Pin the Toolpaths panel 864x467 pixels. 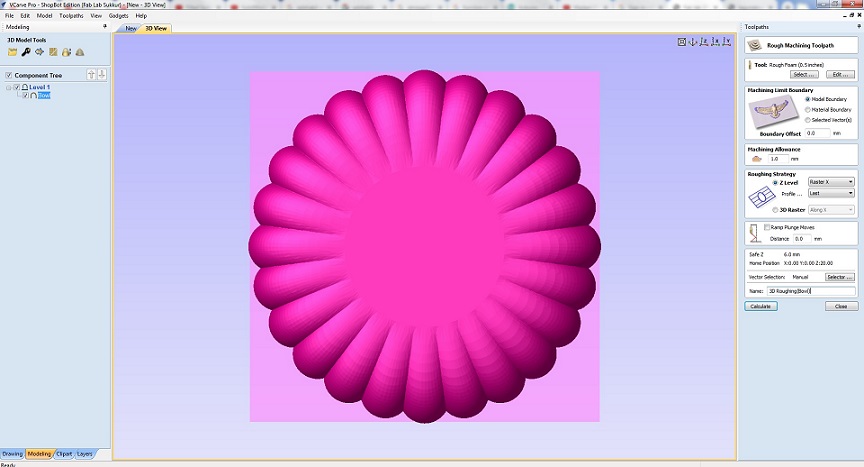coord(858,26)
